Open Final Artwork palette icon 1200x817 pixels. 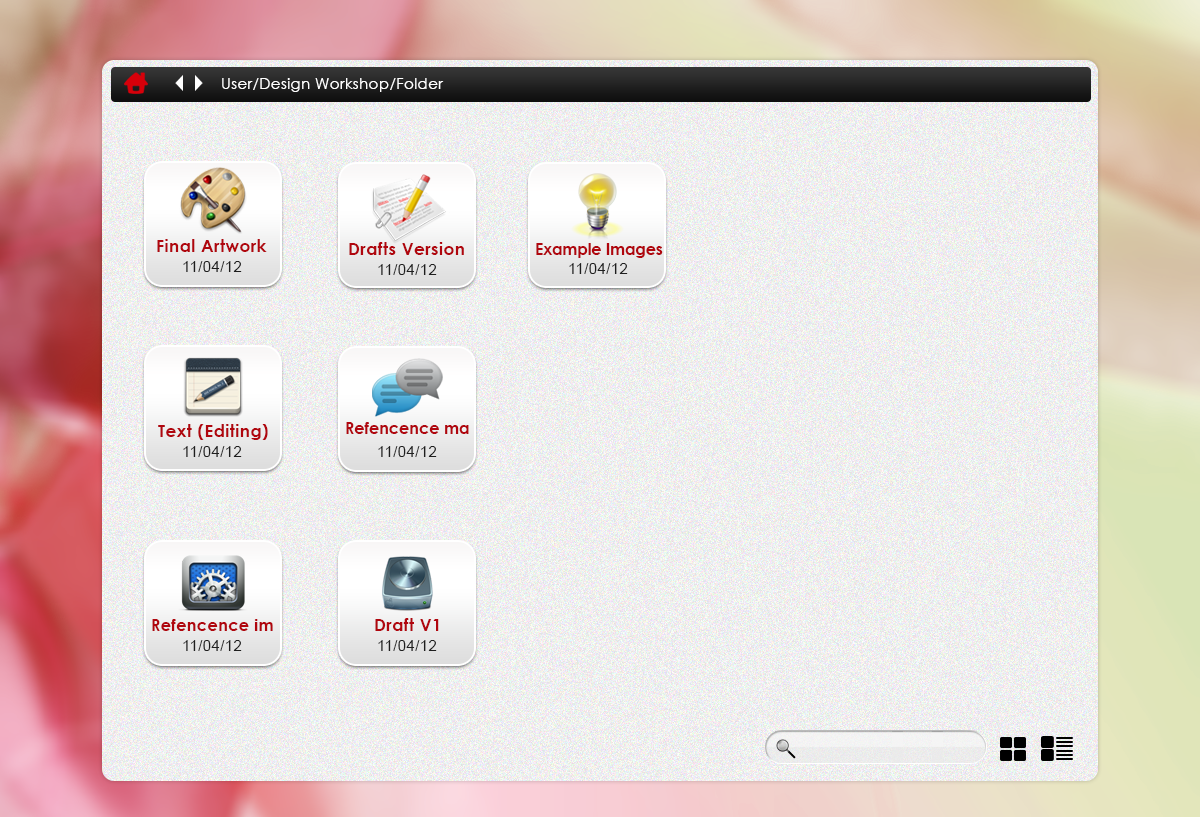point(212,199)
